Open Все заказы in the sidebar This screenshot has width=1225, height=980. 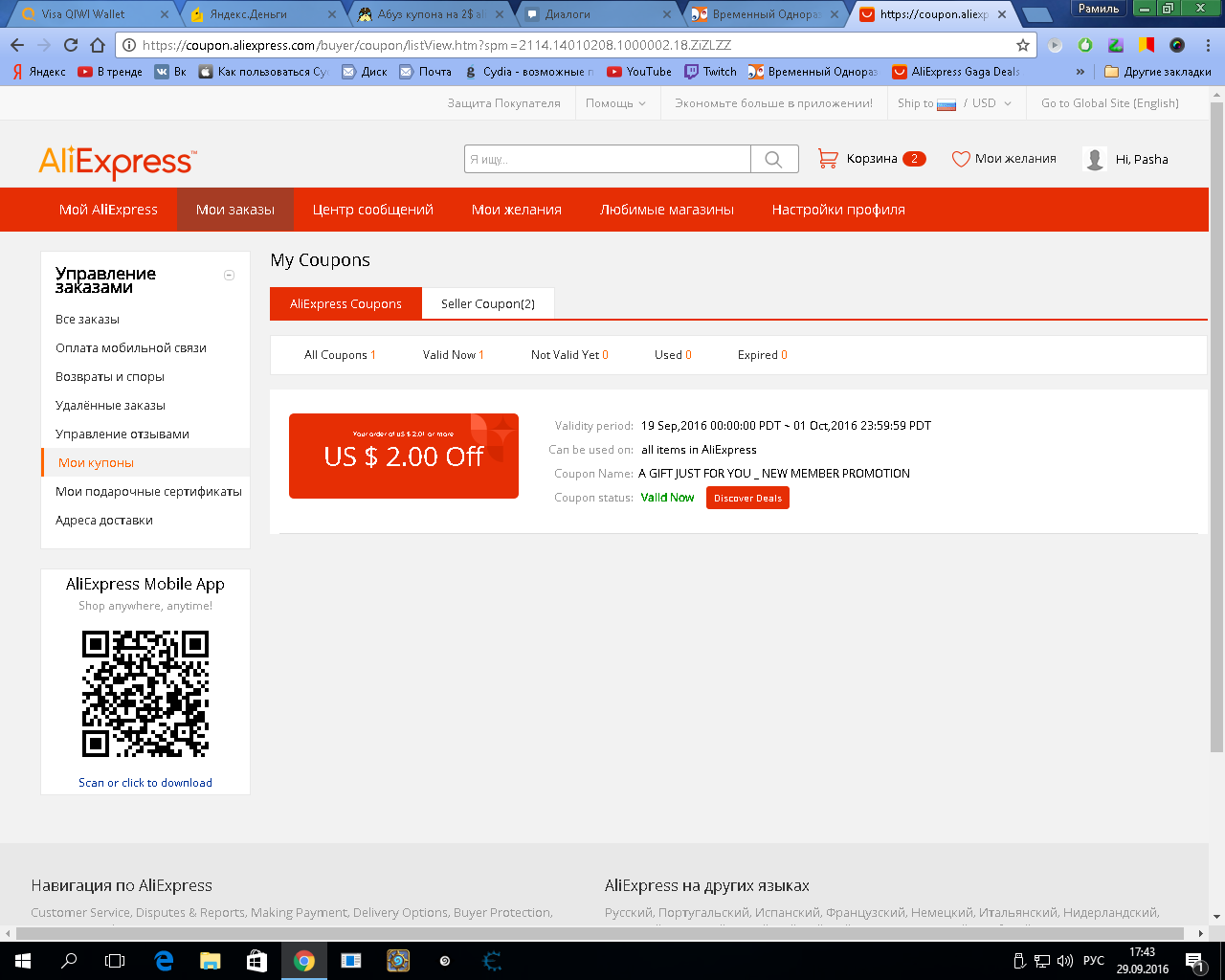(x=87, y=320)
